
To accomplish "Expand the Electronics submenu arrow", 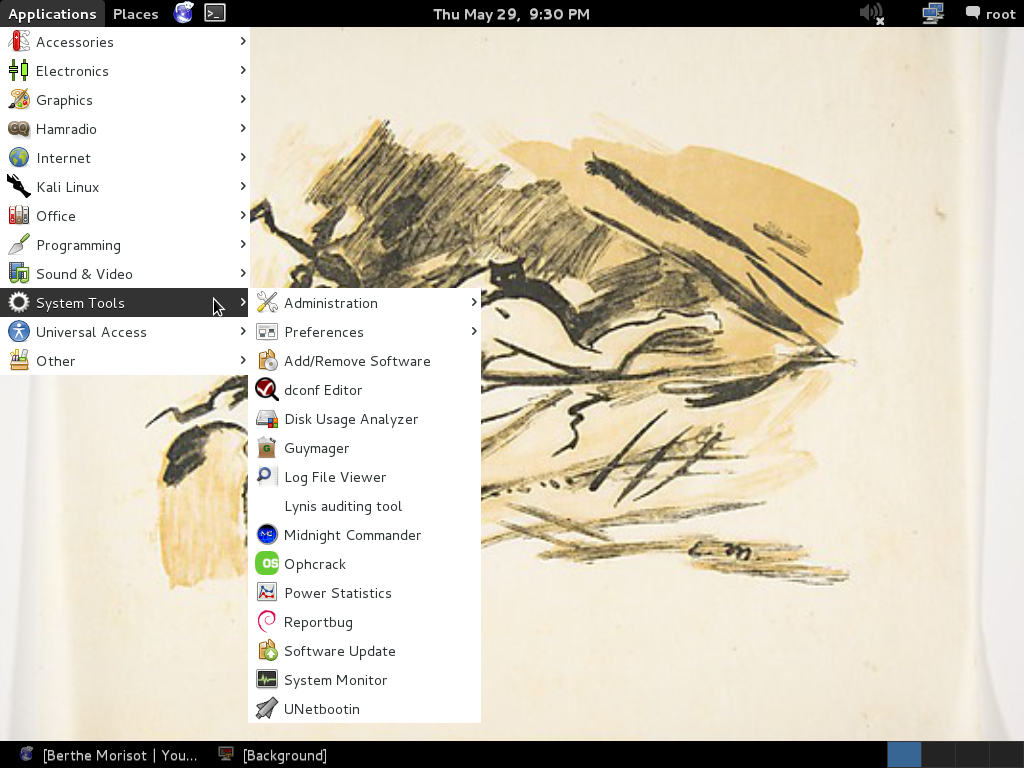I will click(x=243, y=70).
